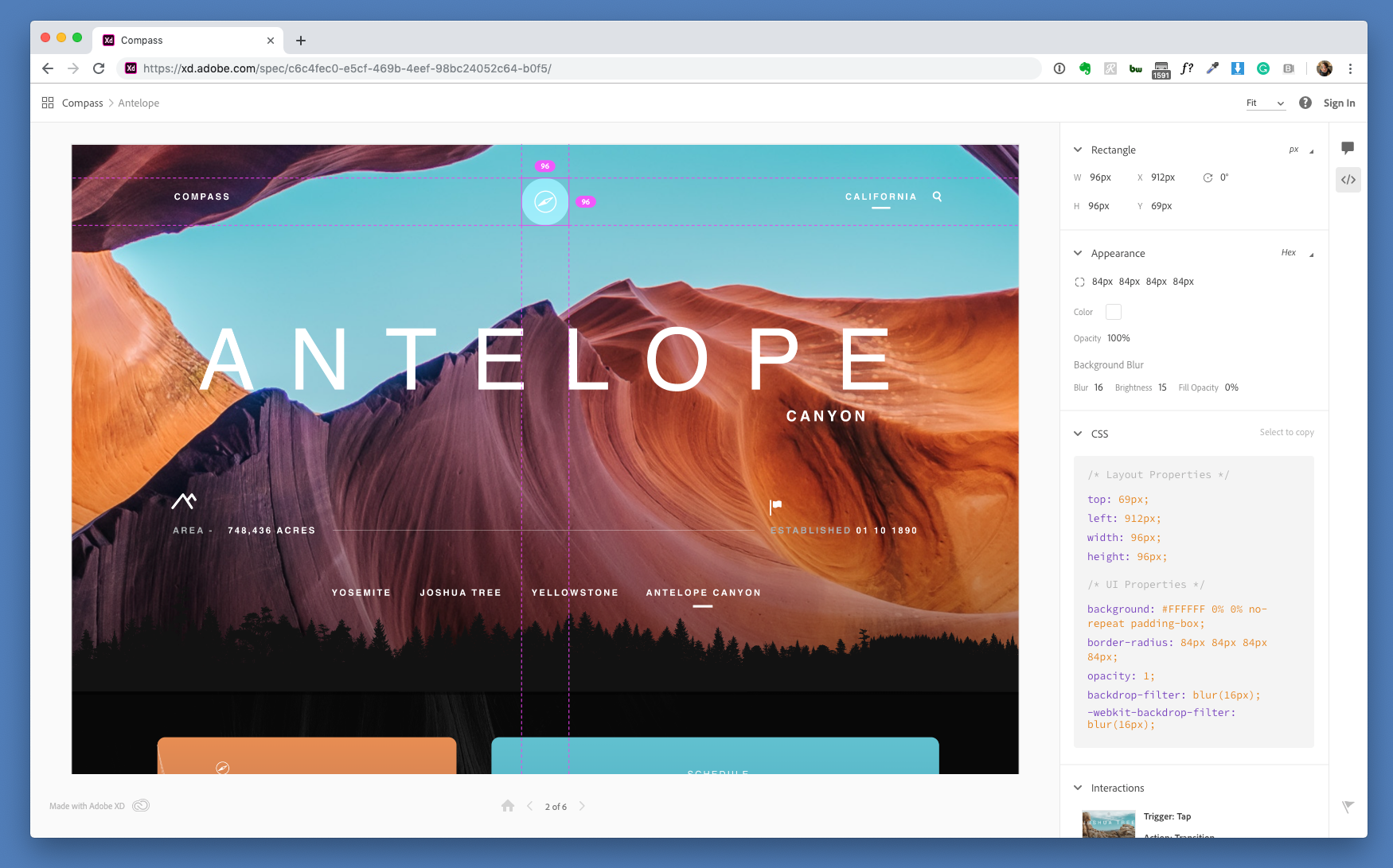Click the Blur value 16
This screenshot has height=868, width=1393.
coord(1098,387)
